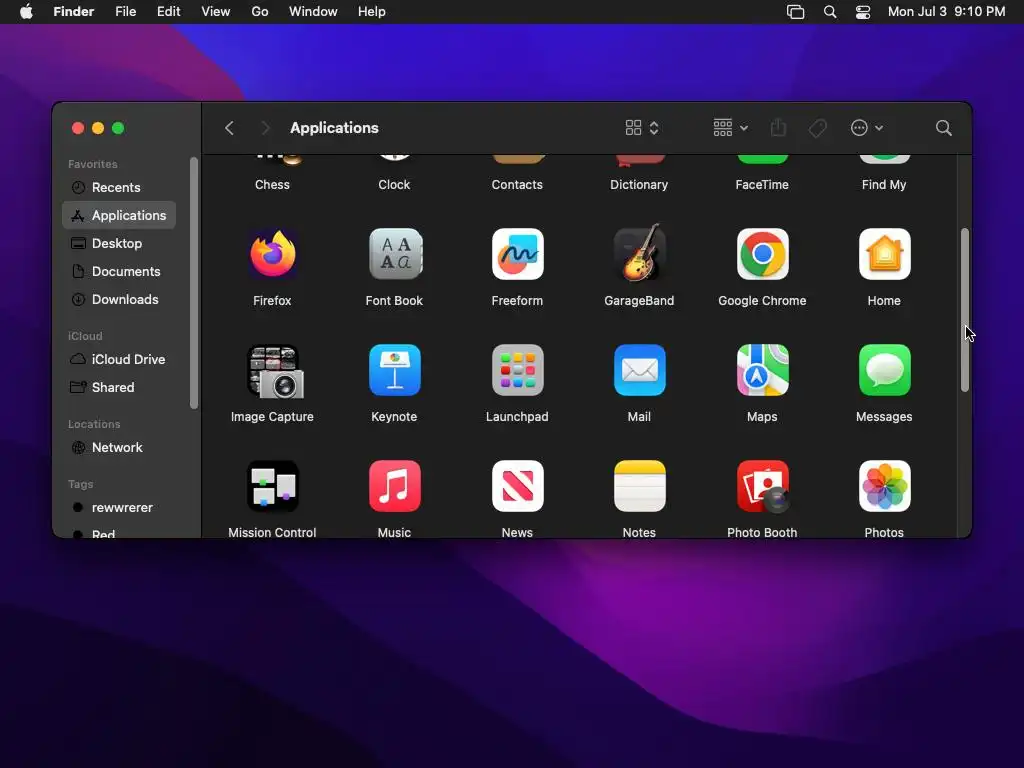1024x768 pixels.
Task: Click the Image Capture icon
Action: 274,371
